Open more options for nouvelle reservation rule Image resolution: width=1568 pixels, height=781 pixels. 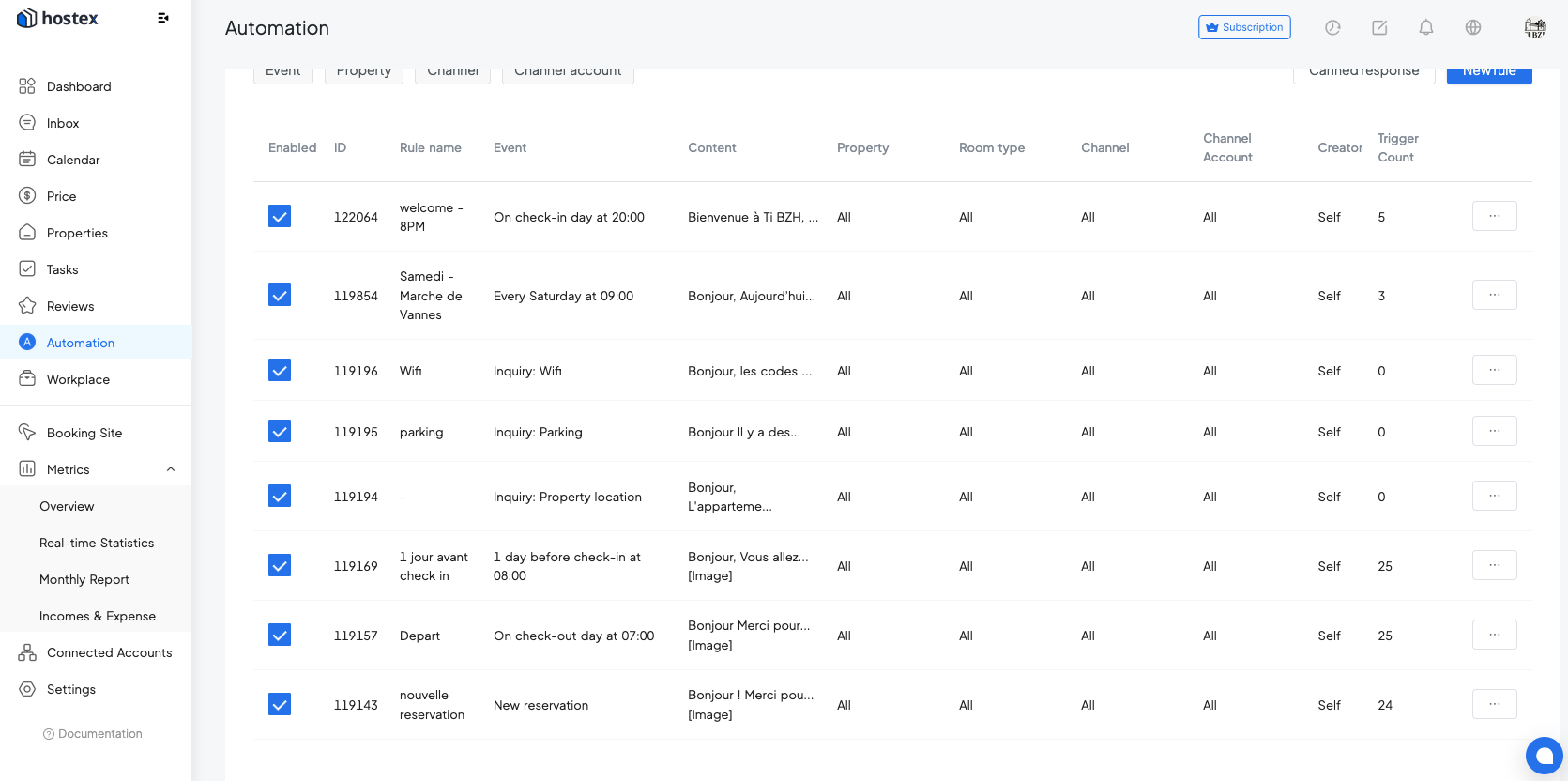[x=1494, y=704]
